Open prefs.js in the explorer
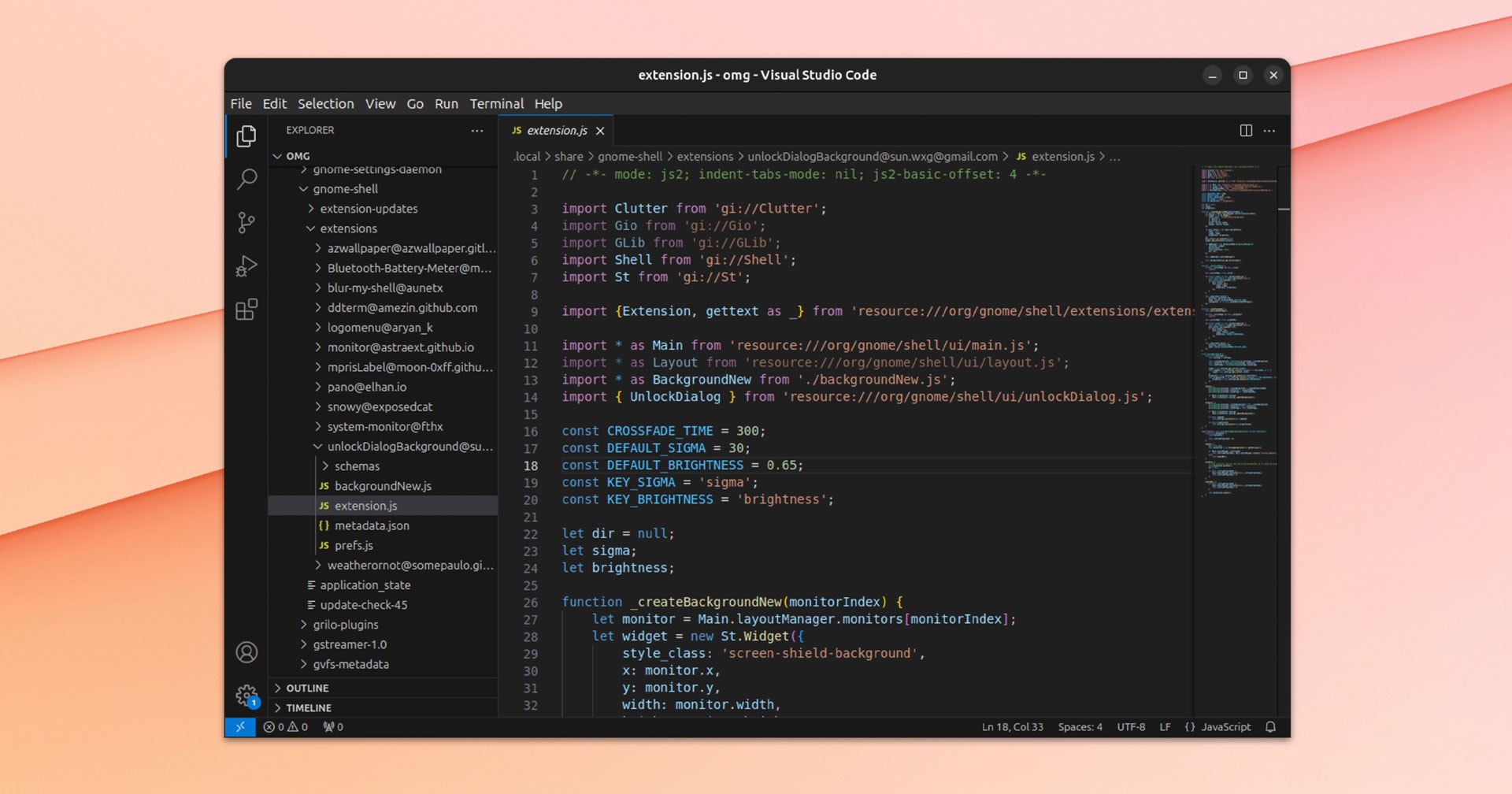The image size is (1512, 794). tap(383, 545)
